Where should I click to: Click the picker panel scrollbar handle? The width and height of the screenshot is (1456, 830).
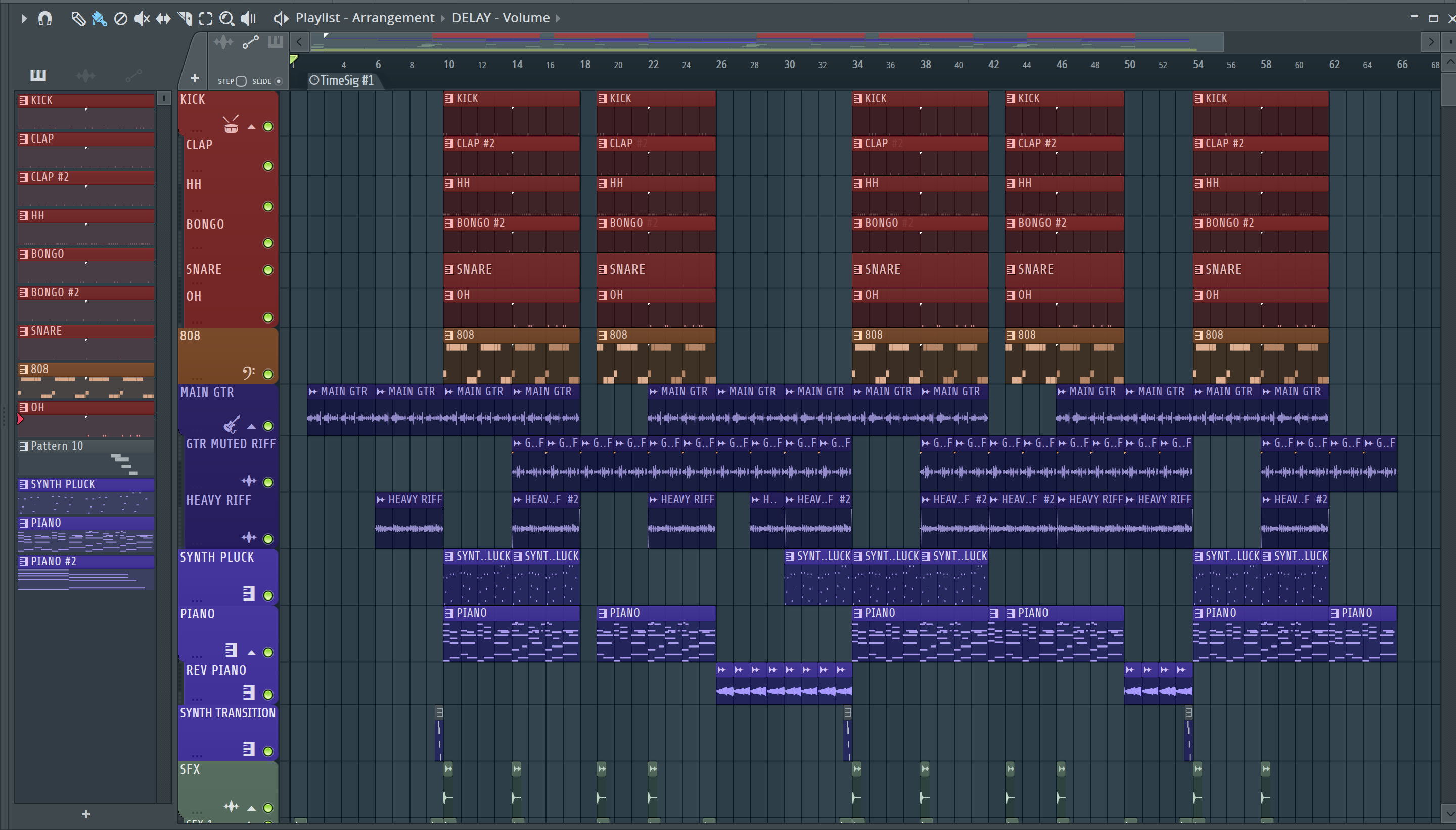tap(164, 99)
